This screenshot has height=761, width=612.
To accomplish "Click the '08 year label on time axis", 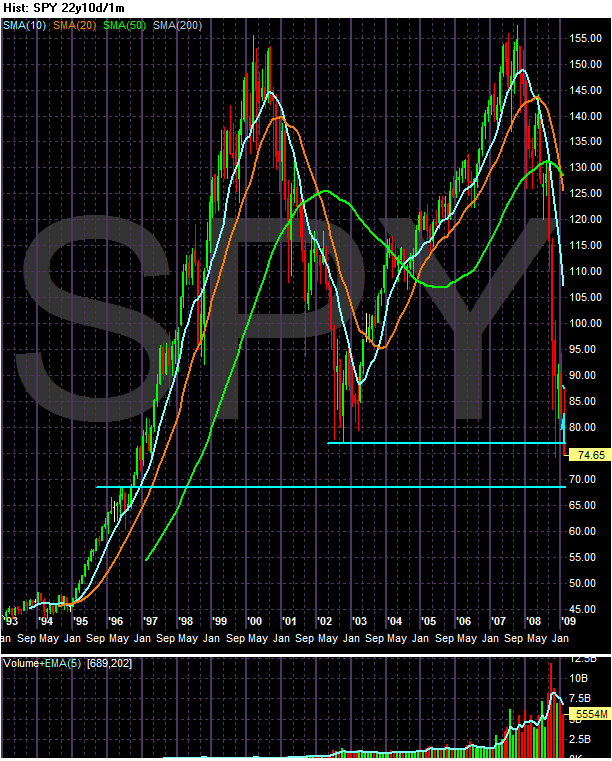I will click(533, 621).
